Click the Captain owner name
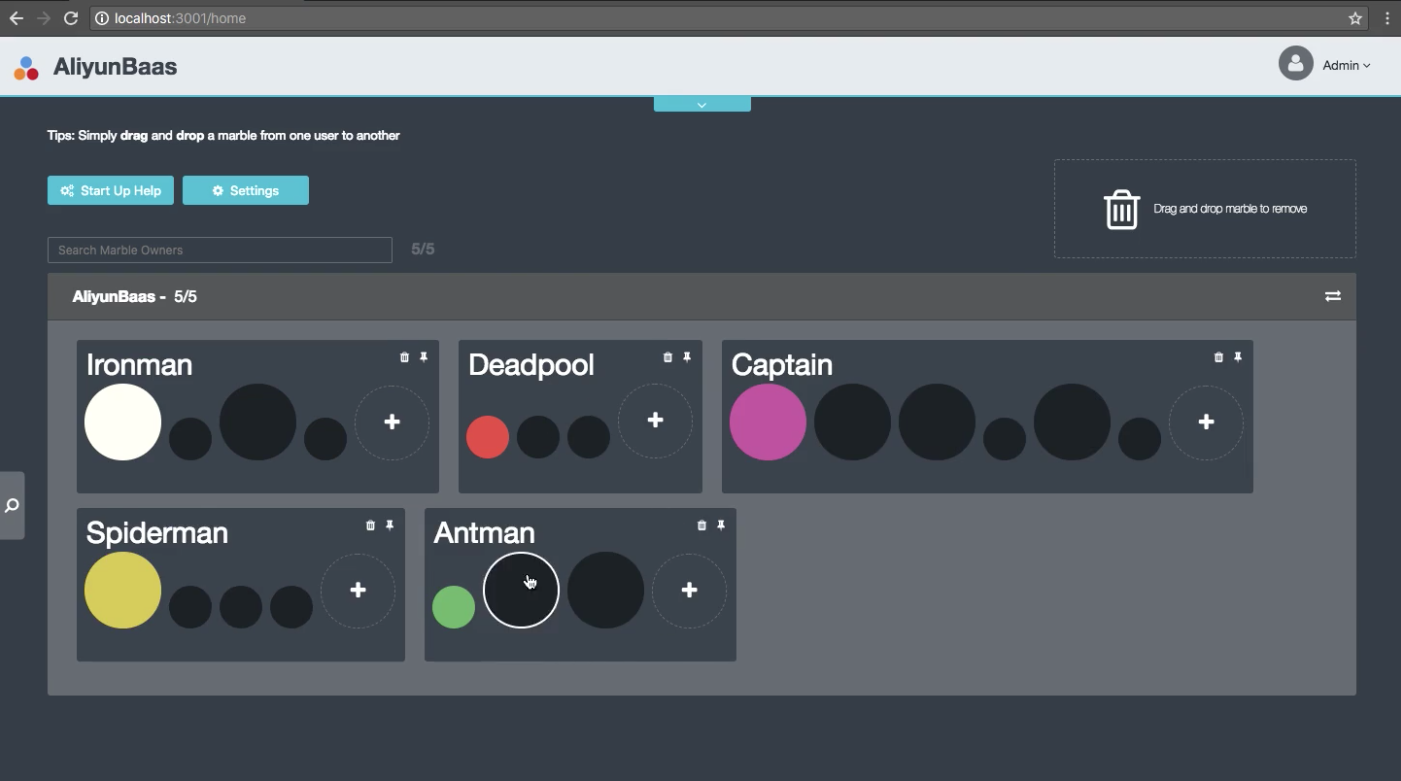 pyautogui.click(x=782, y=365)
